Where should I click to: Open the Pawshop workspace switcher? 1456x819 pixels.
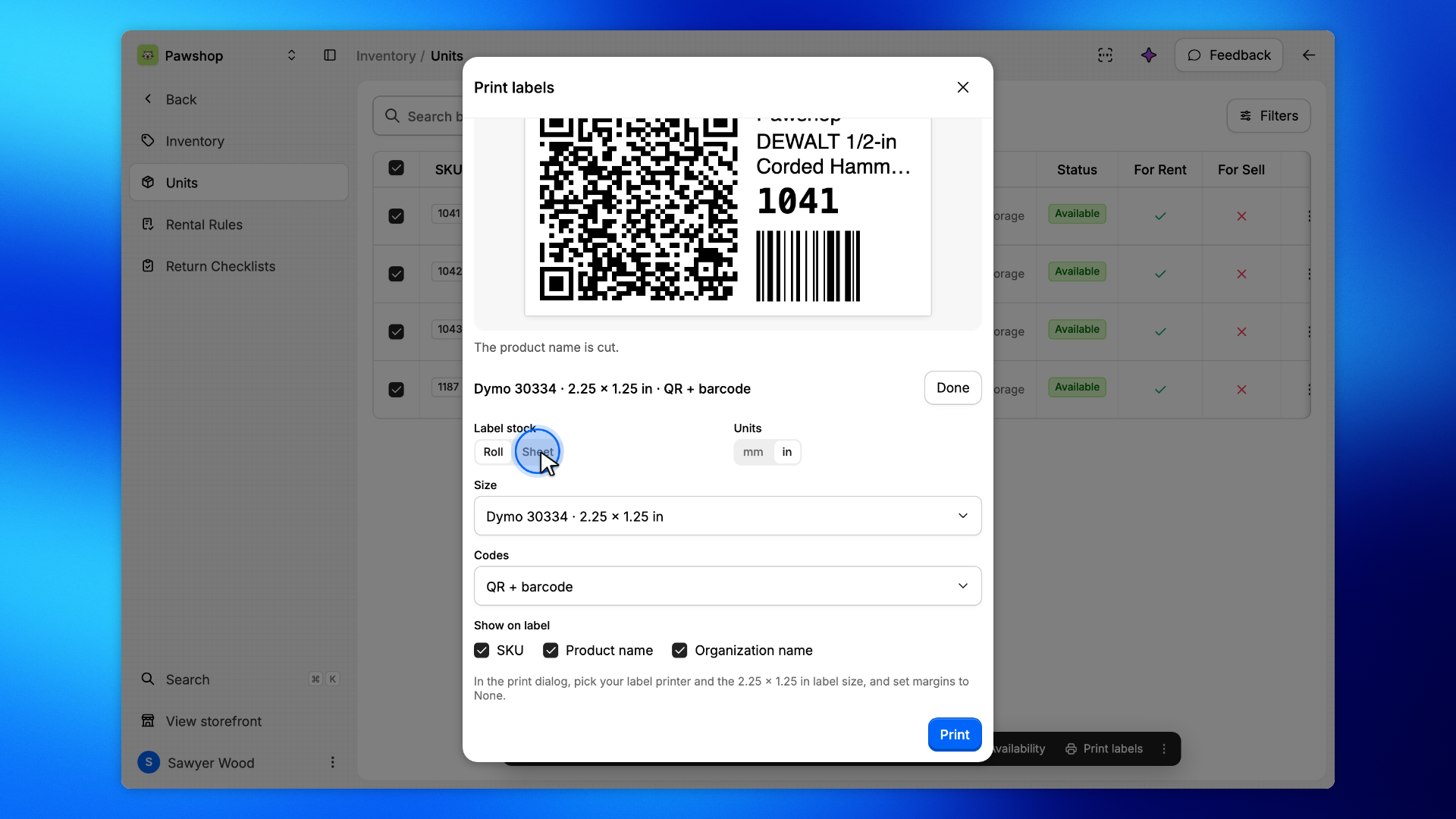coord(218,55)
